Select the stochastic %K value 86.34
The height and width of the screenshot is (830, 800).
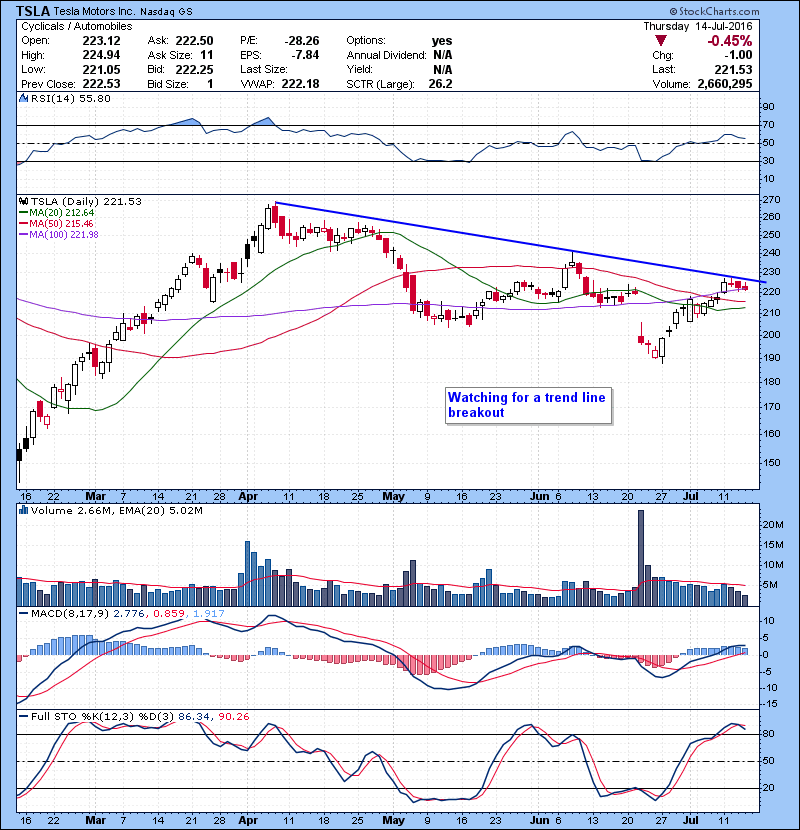tap(194, 717)
